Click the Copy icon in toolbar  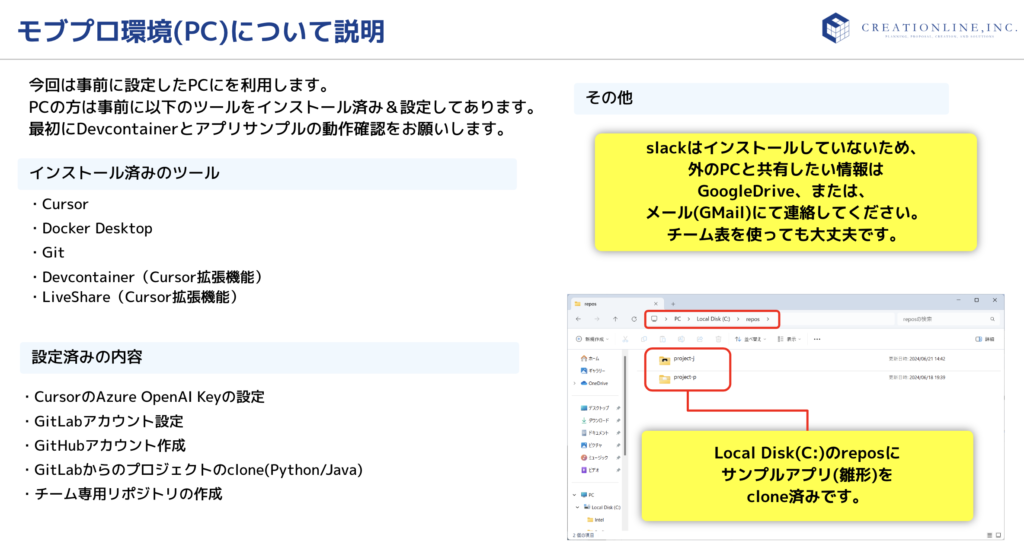coord(644,339)
